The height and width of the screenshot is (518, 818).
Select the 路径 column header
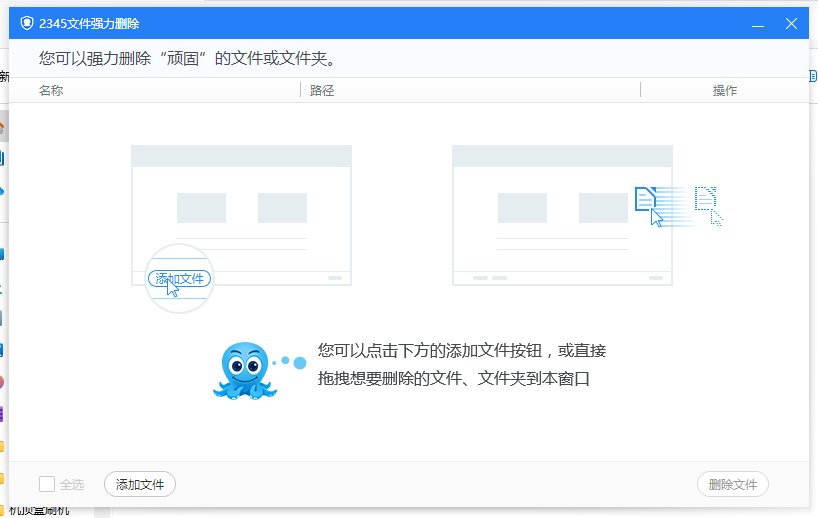click(322, 91)
